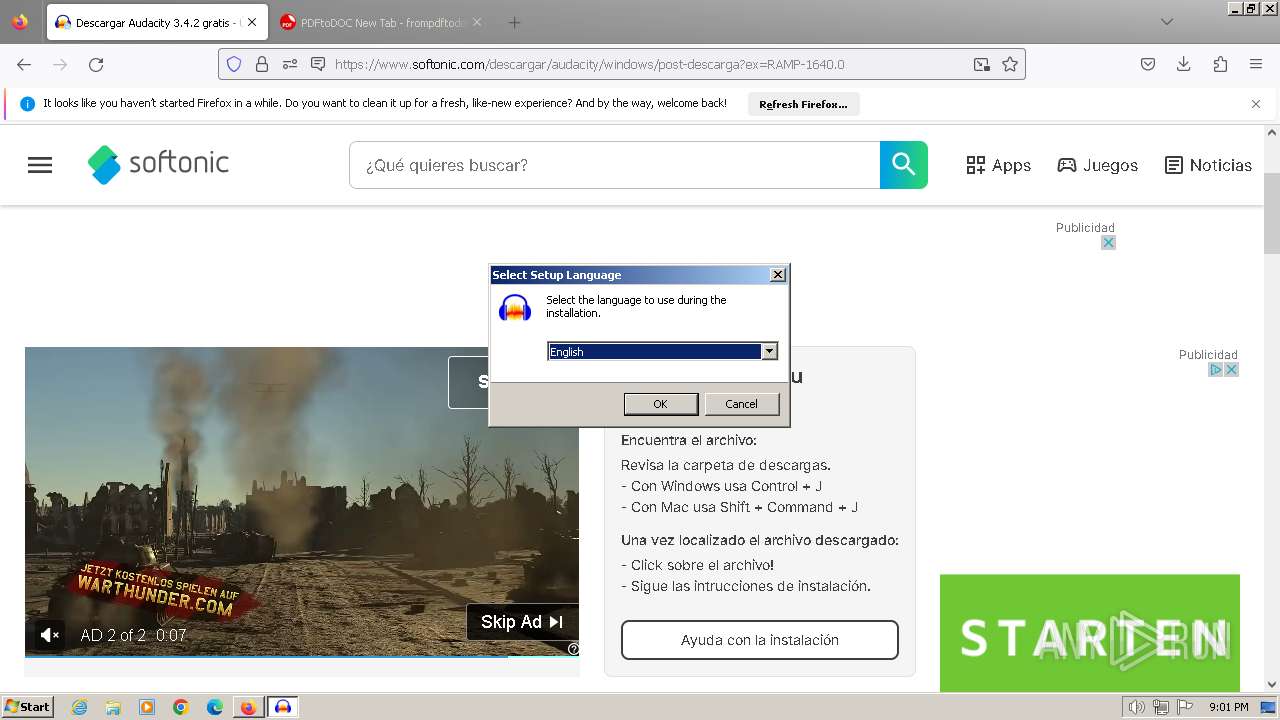Open site permissions icon in address bar
1280x720 pixels.
click(290, 64)
